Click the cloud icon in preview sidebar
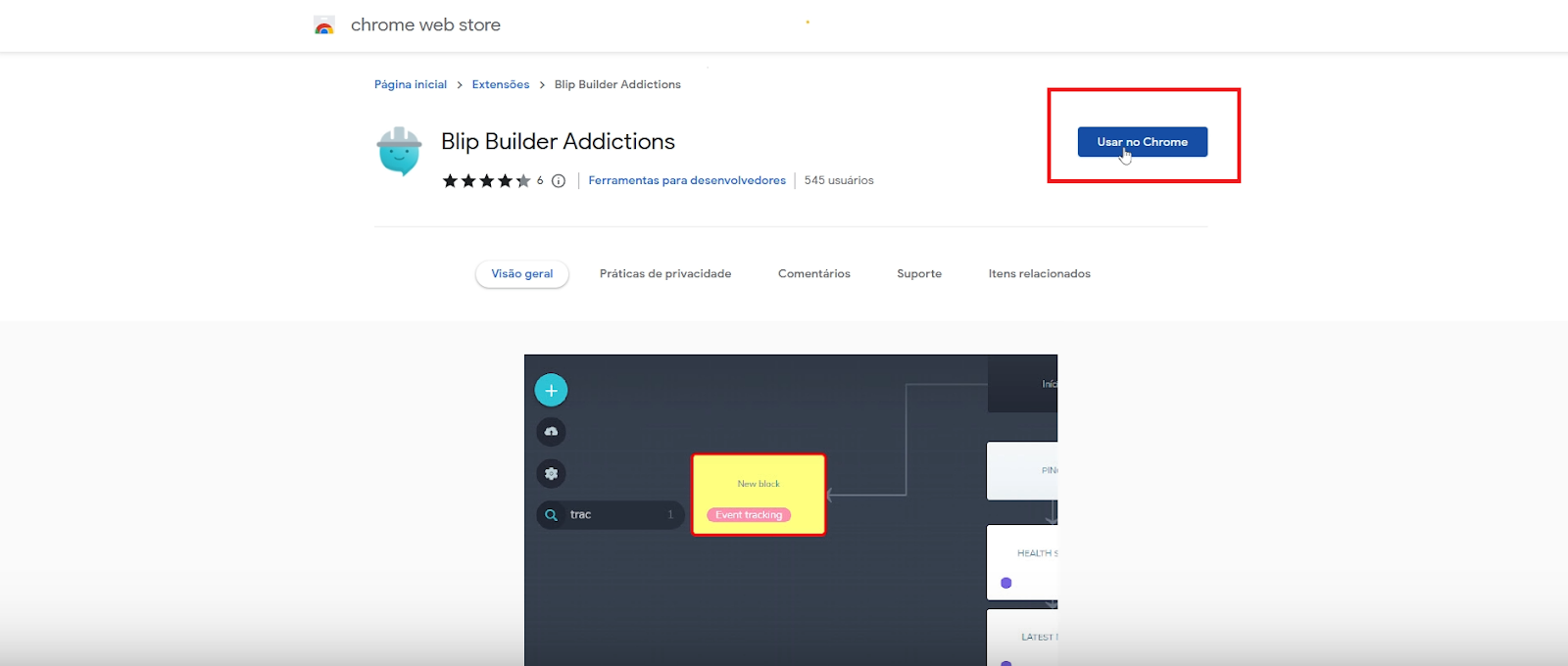Image resolution: width=1568 pixels, height=666 pixels. (x=551, y=432)
